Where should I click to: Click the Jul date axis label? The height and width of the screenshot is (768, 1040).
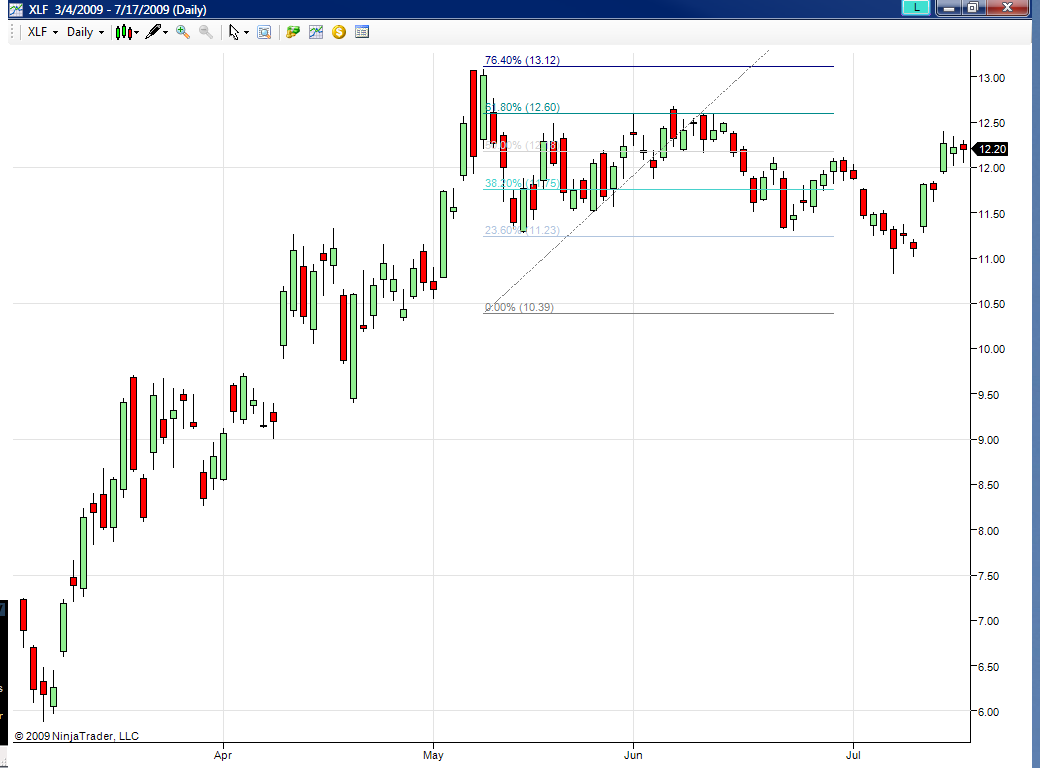853,755
